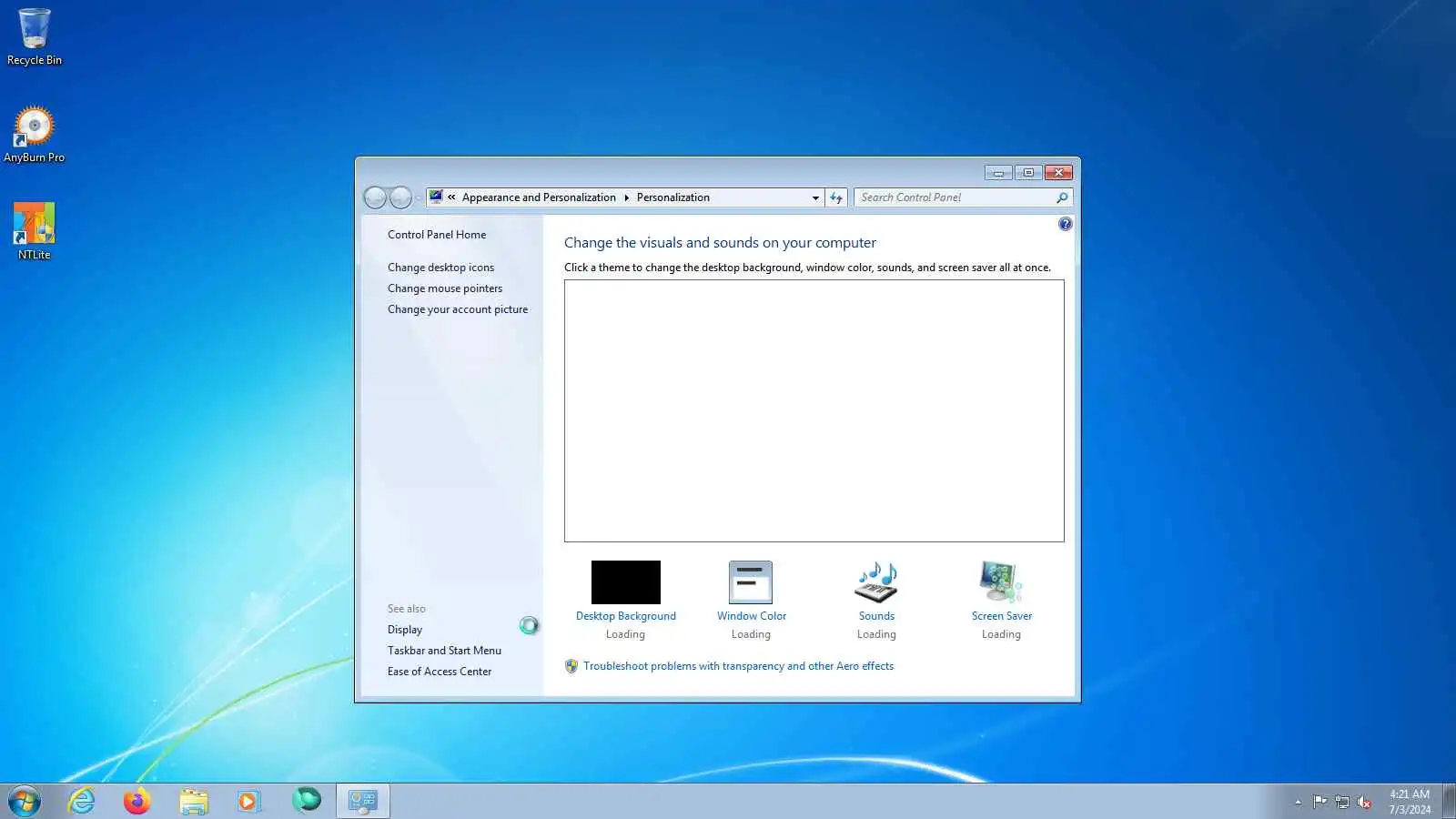Viewport: 1456px width, 819px height.
Task: Launch Firefox from the taskbar
Action: pyautogui.click(x=137, y=802)
